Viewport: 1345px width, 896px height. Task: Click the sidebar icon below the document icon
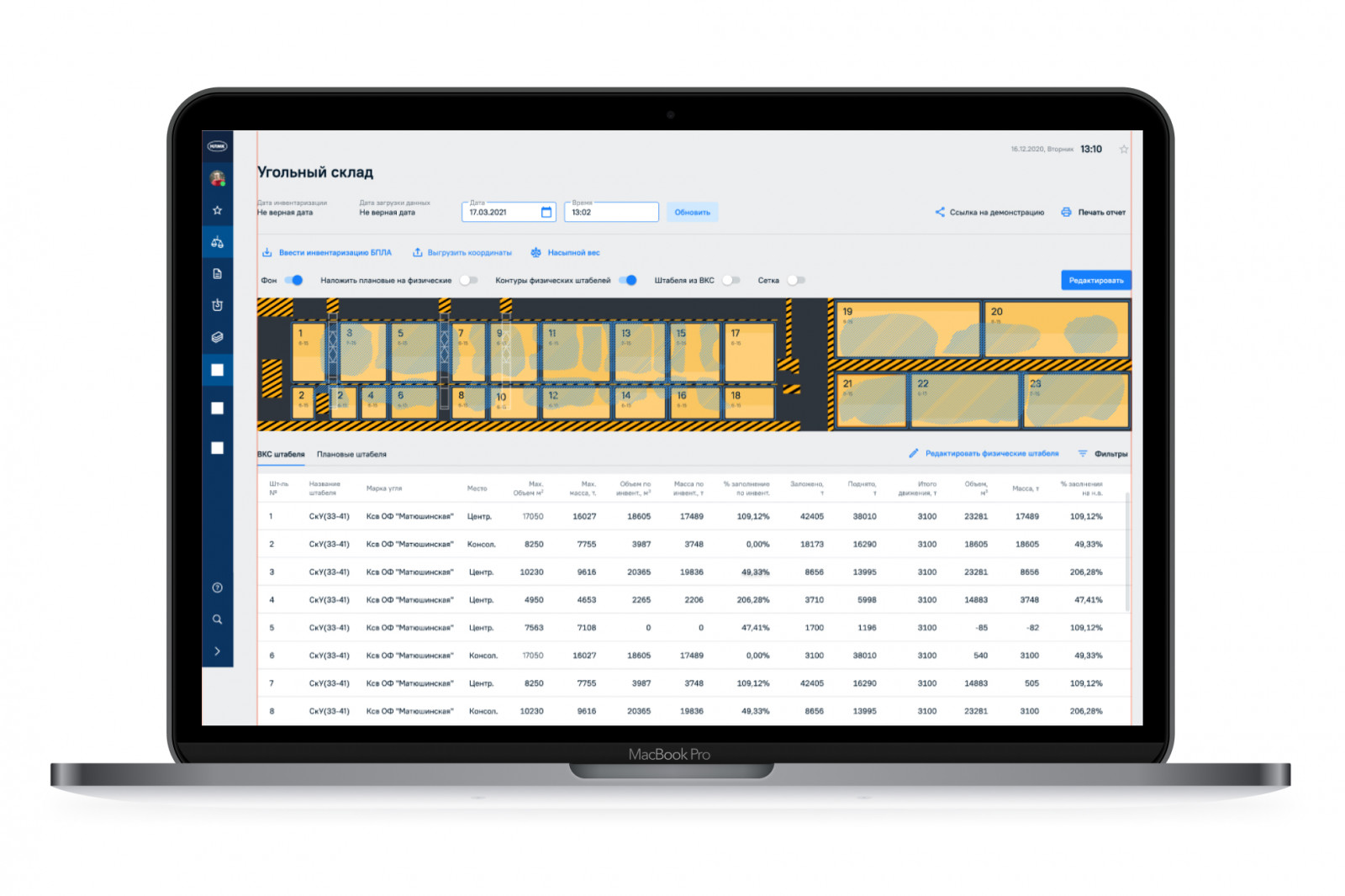pyautogui.click(x=217, y=304)
